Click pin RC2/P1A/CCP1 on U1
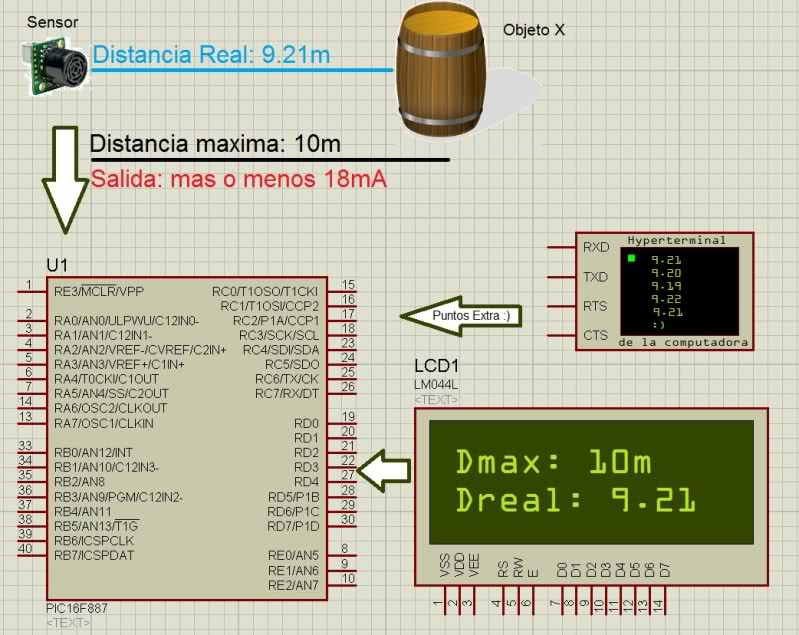 coord(276,321)
